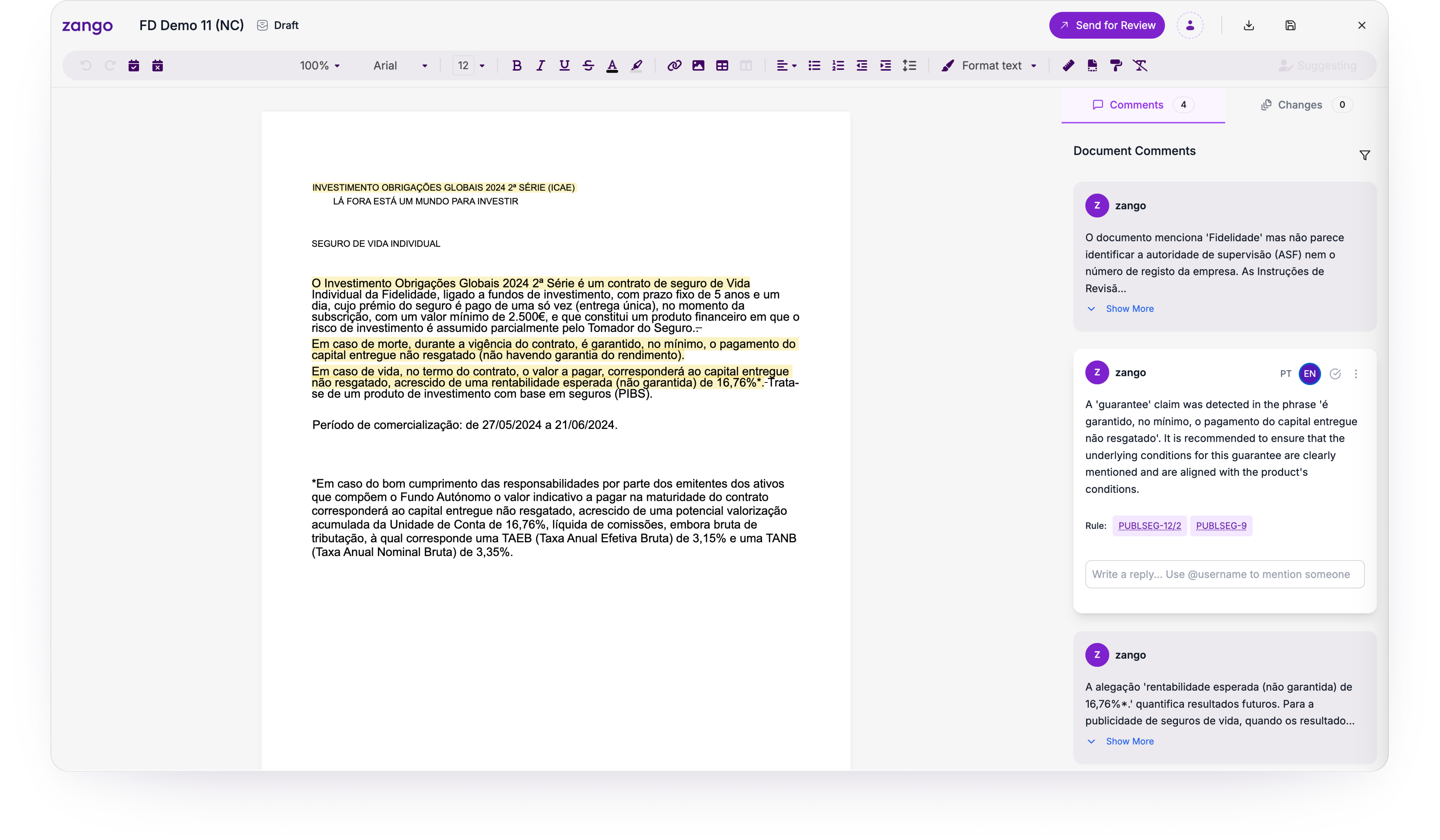Insert a hyperlink with the link icon
Screen dimensions: 1440x840
click(674, 66)
